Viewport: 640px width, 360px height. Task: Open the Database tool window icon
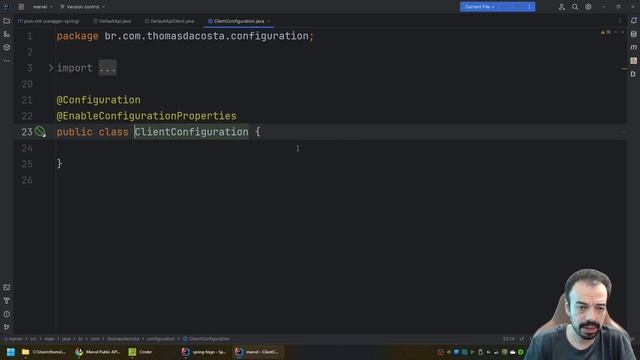[633, 34]
